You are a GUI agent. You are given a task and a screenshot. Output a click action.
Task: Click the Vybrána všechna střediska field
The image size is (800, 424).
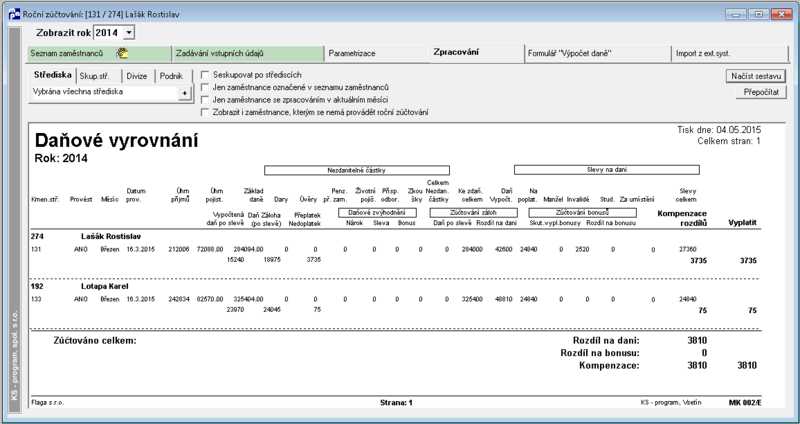click(104, 92)
